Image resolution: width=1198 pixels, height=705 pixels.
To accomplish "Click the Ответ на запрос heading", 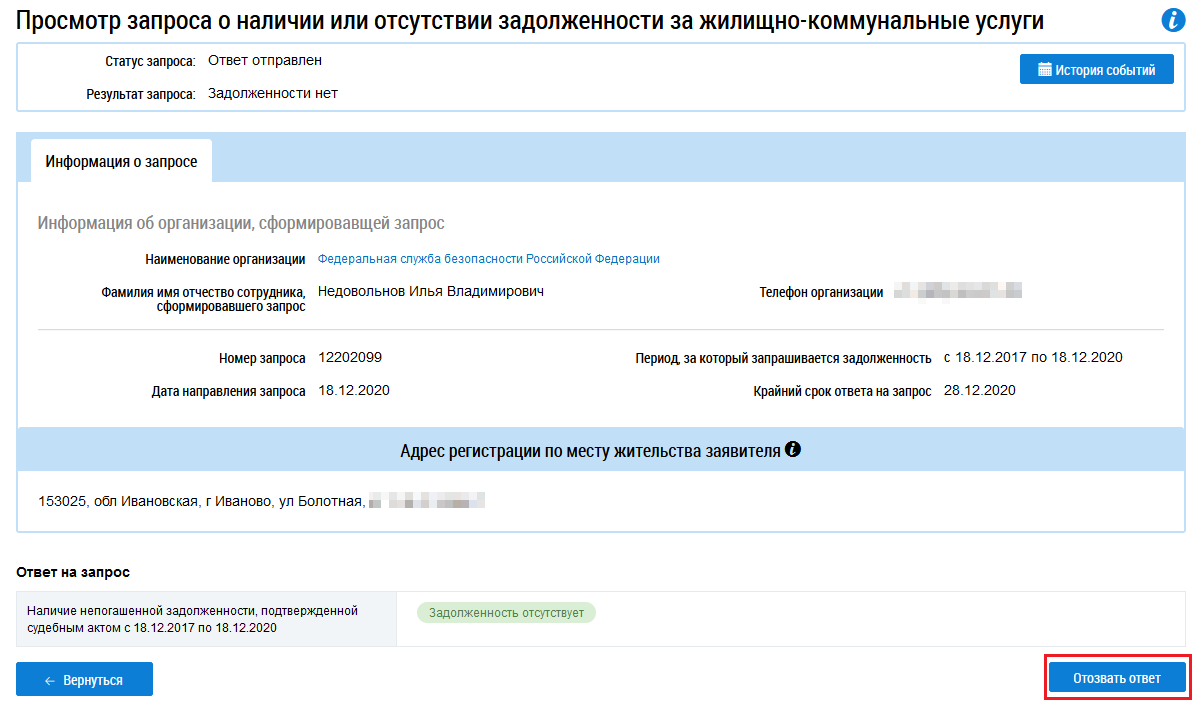I will (x=73, y=573).
